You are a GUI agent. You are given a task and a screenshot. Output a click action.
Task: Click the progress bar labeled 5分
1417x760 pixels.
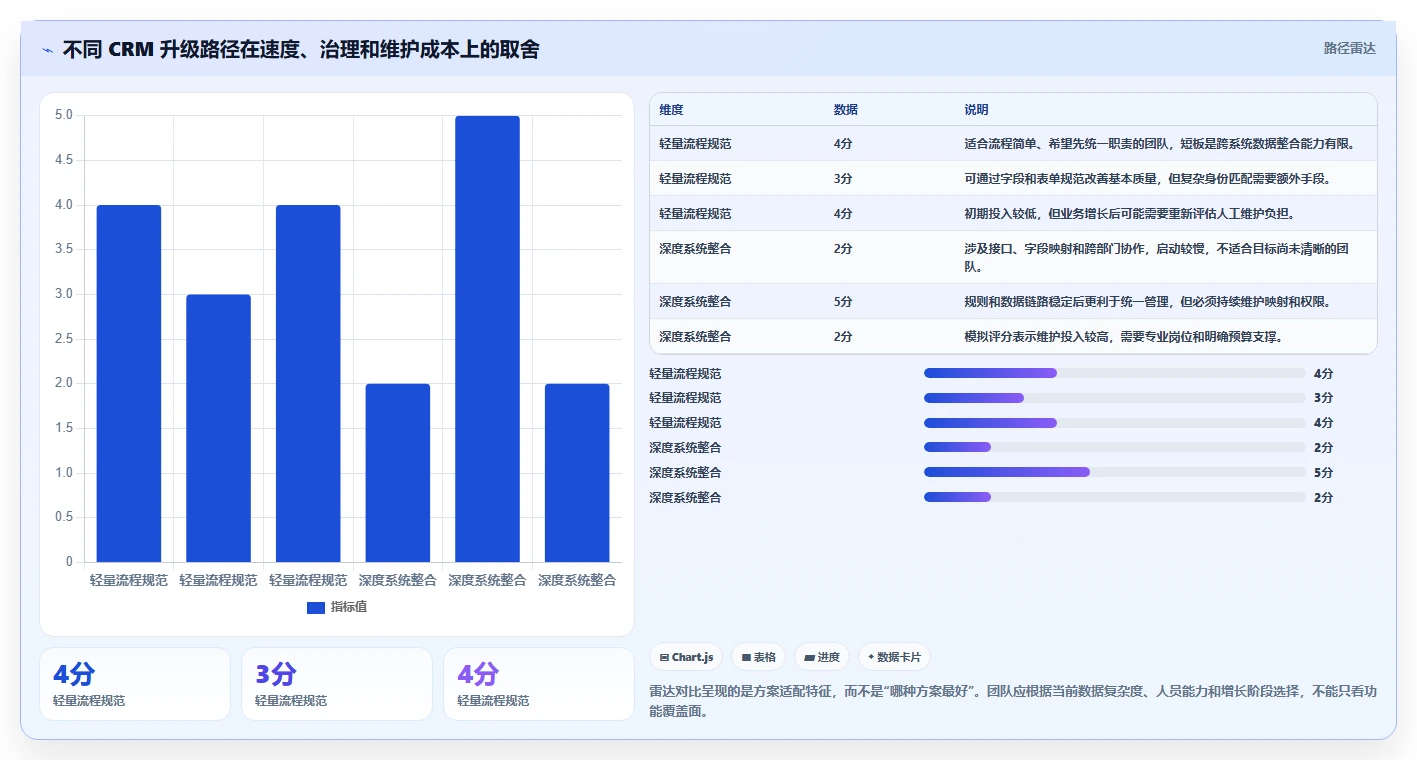tap(1115, 473)
